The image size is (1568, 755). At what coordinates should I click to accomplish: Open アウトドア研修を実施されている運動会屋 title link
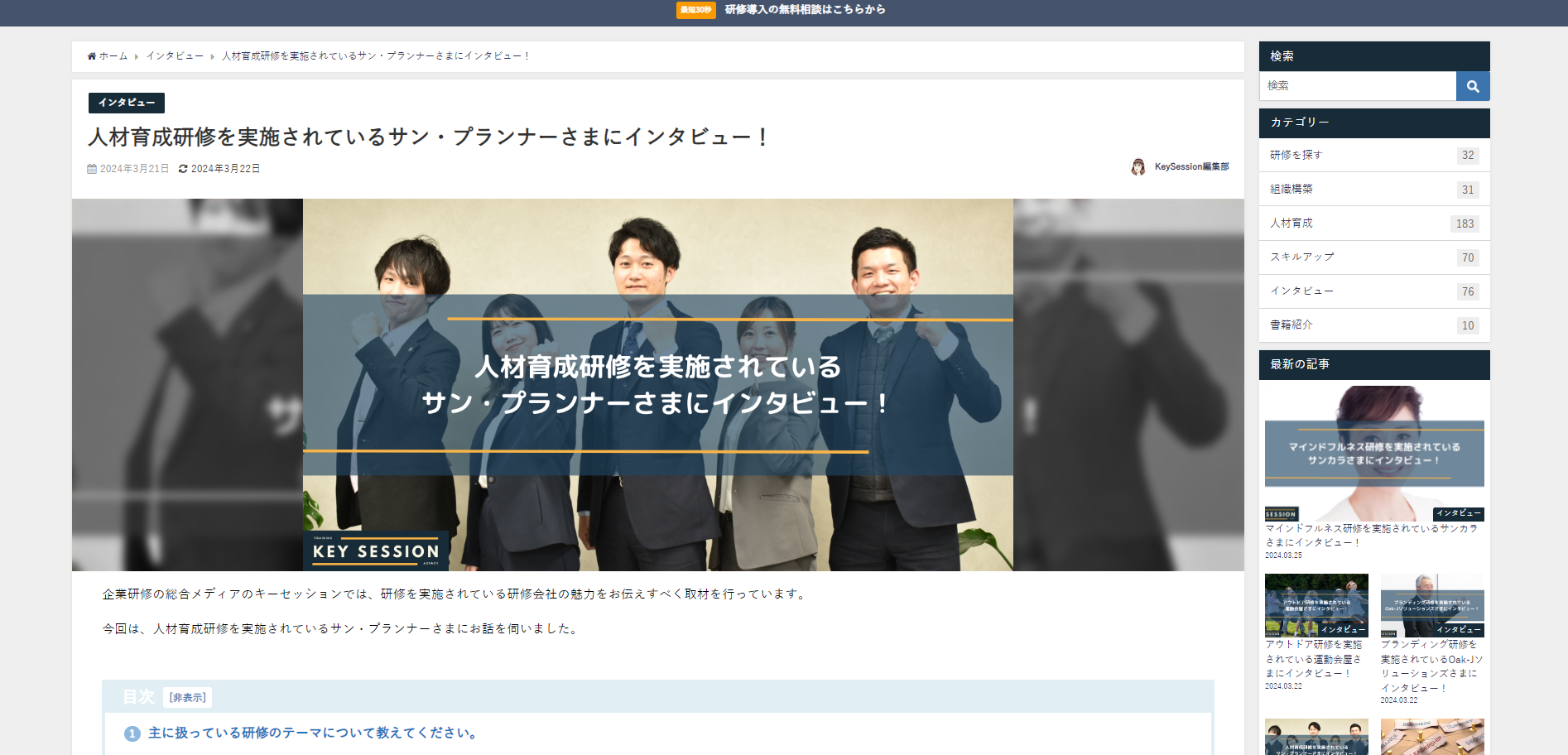pyautogui.click(x=1313, y=659)
